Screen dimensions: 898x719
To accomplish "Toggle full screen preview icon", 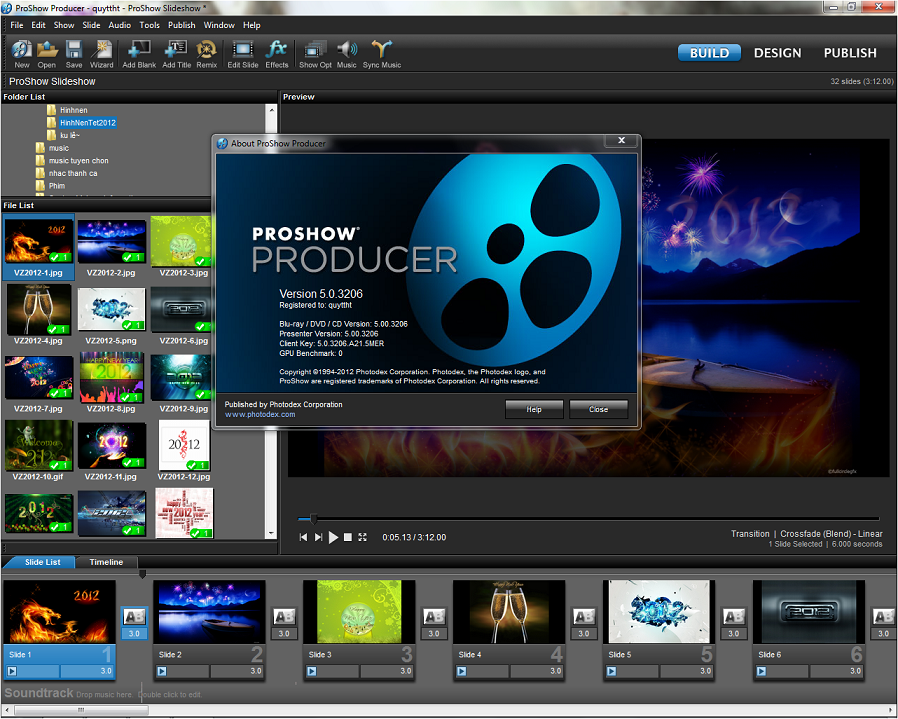I will click(363, 537).
